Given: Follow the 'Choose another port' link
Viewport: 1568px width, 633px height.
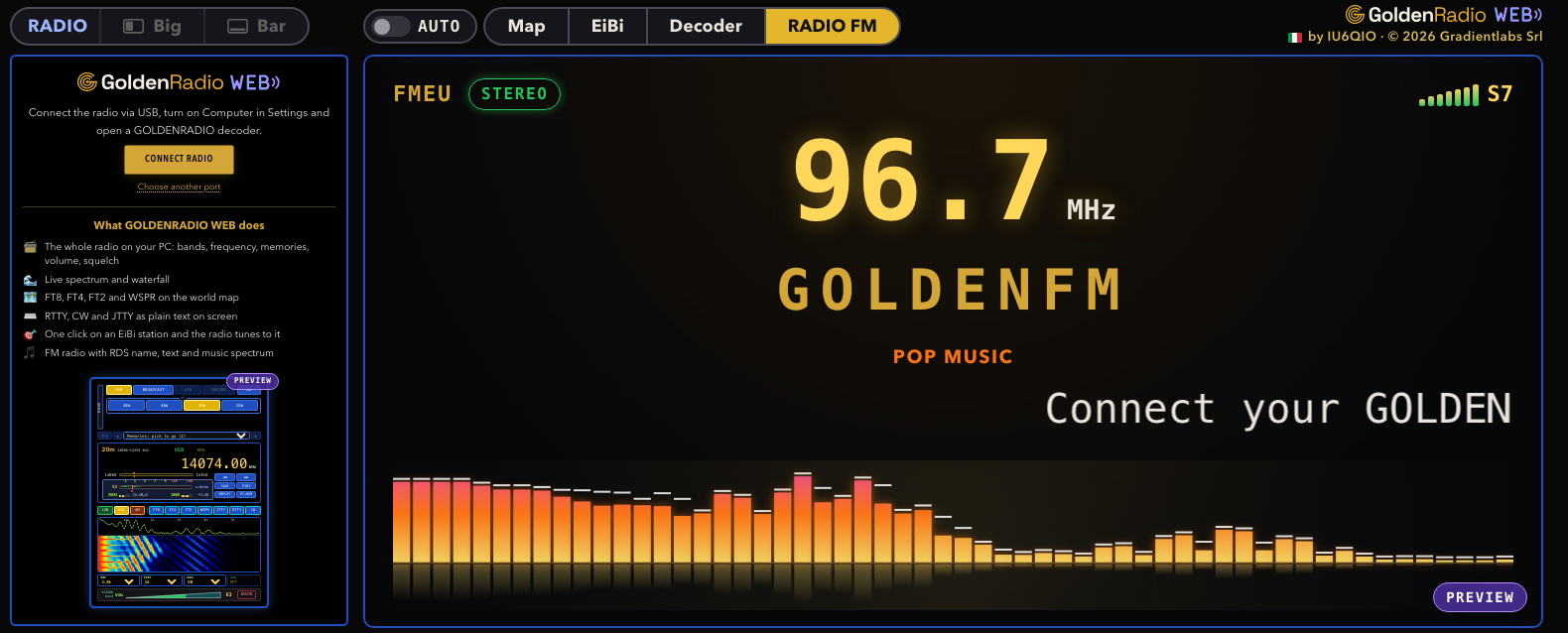Looking at the screenshot, I should pyautogui.click(x=179, y=187).
